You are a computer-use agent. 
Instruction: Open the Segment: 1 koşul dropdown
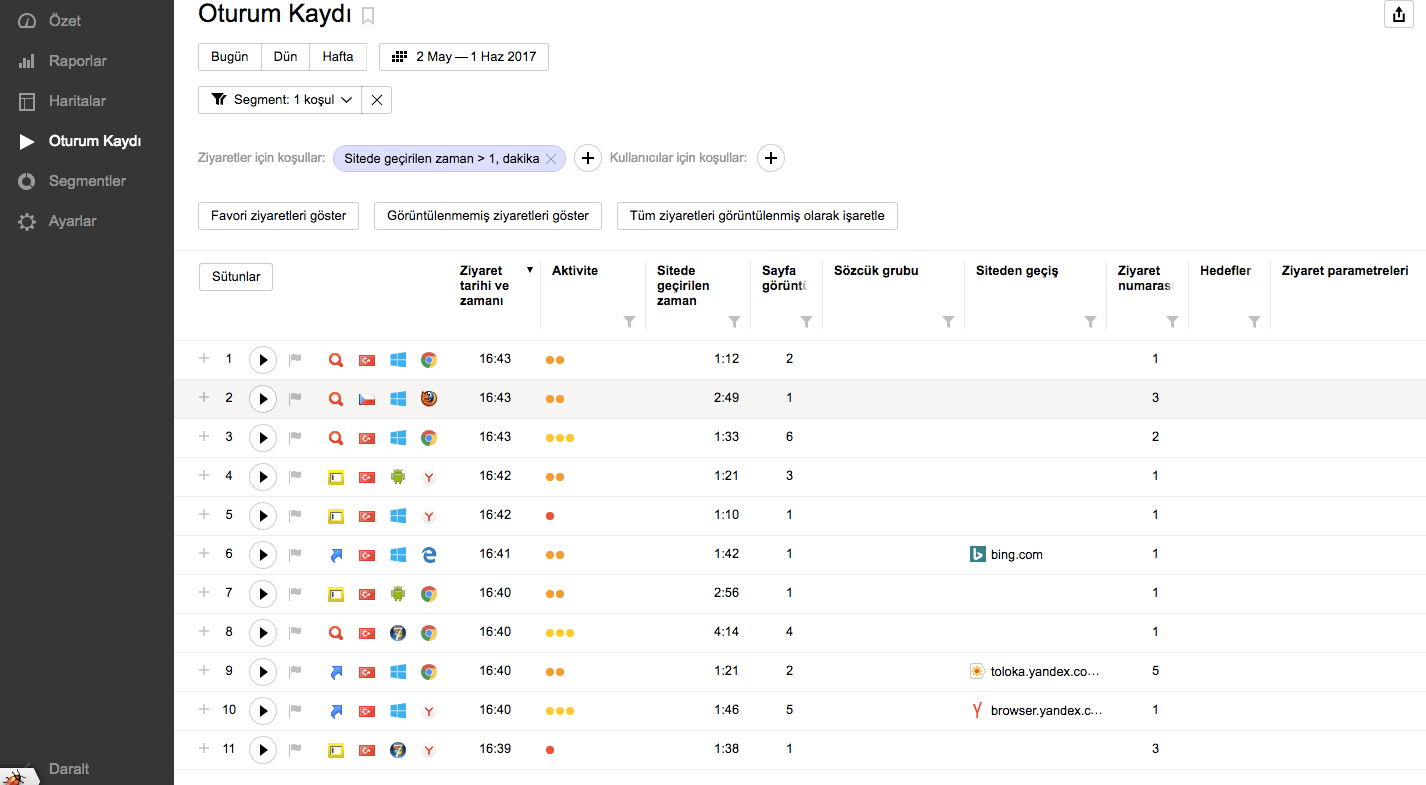284,100
